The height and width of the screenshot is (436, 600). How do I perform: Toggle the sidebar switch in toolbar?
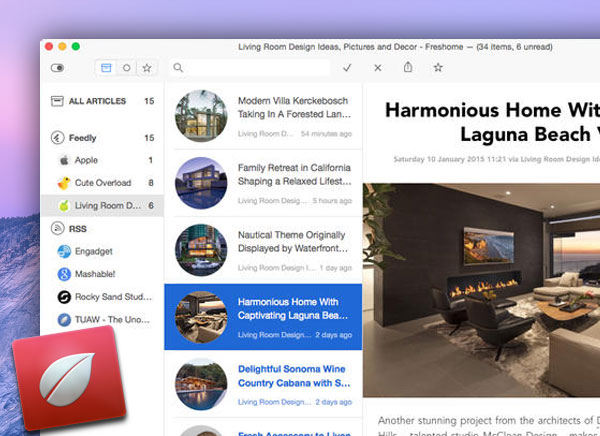(57, 68)
